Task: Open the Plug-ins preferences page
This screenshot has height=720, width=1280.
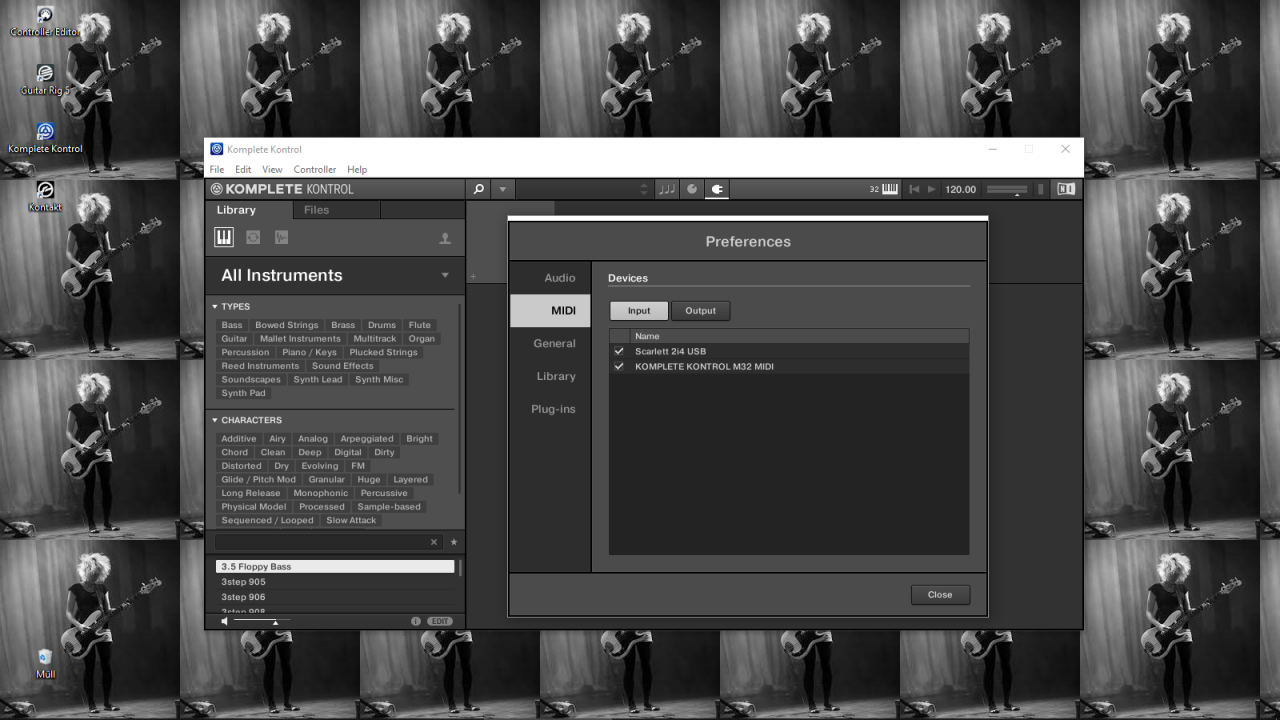Action: tap(550, 409)
